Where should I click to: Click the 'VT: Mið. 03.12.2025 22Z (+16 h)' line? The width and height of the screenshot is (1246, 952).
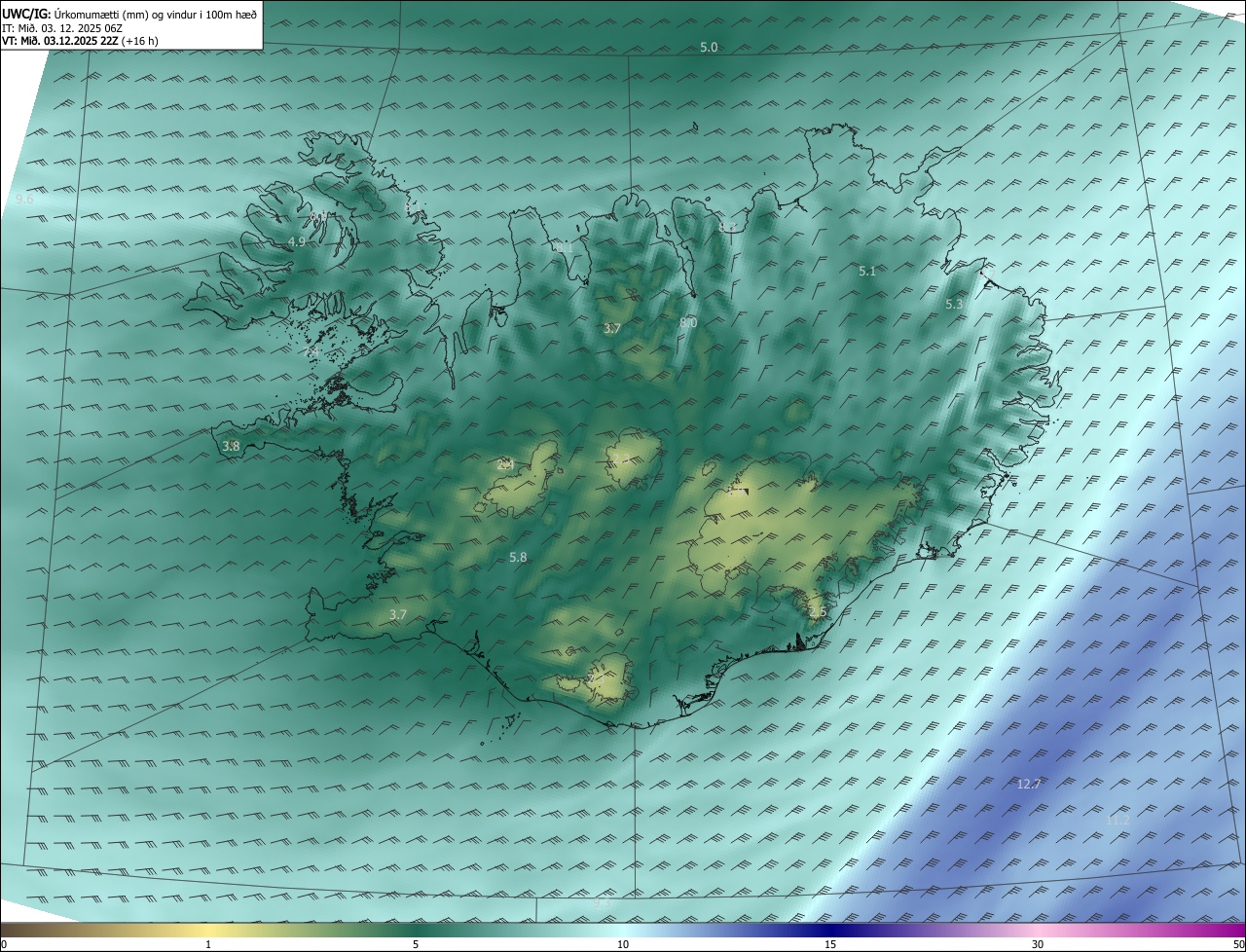(81, 41)
